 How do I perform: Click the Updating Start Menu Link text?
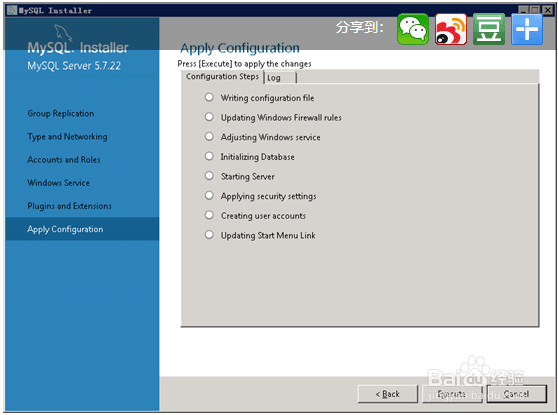(x=268, y=236)
